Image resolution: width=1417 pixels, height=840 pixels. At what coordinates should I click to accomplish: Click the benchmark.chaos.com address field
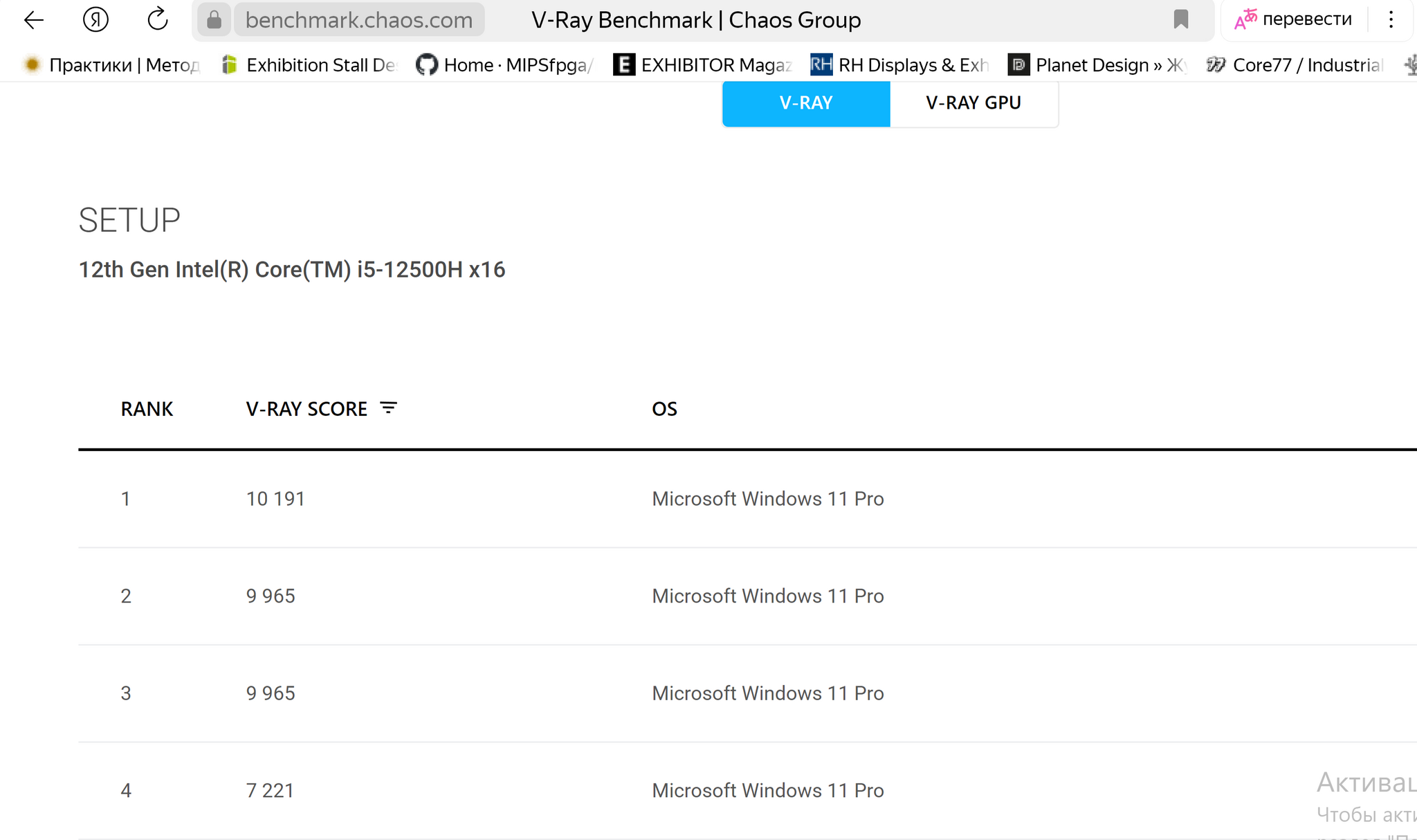(359, 20)
